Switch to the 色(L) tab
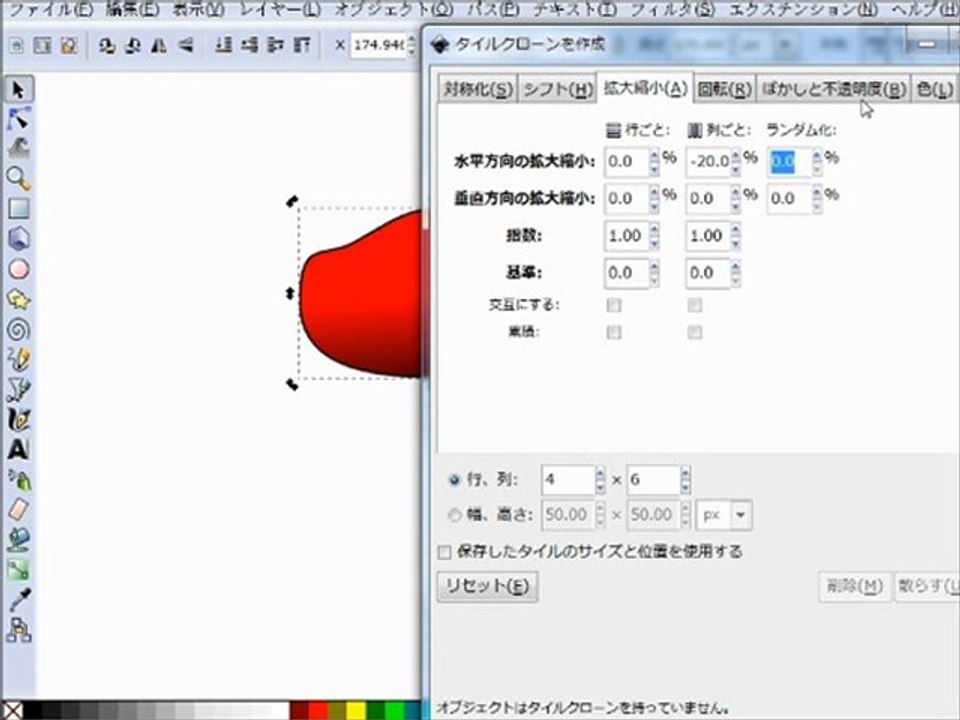 coord(934,89)
